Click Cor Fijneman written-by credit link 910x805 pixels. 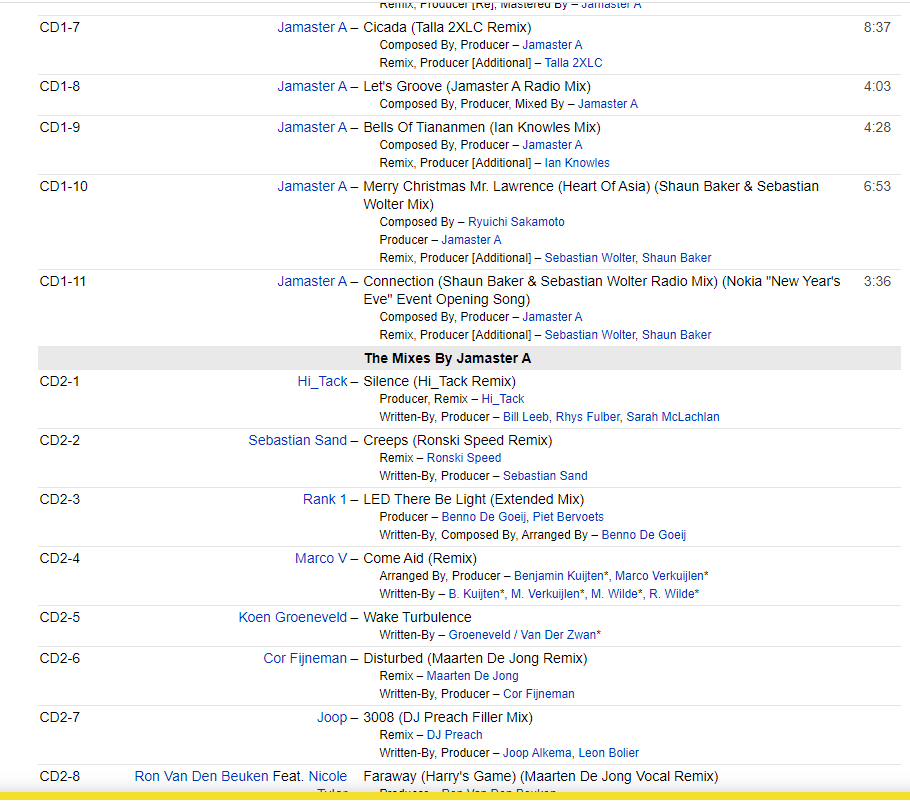[x=539, y=694]
